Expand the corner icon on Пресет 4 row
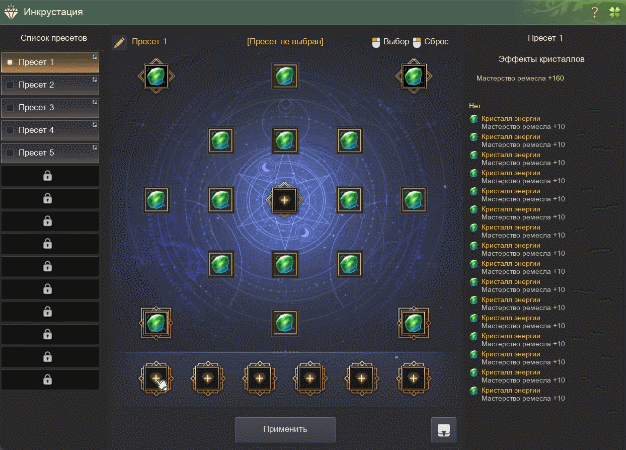The height and width of the screenshot is (450, 626). tap(95, 125)
